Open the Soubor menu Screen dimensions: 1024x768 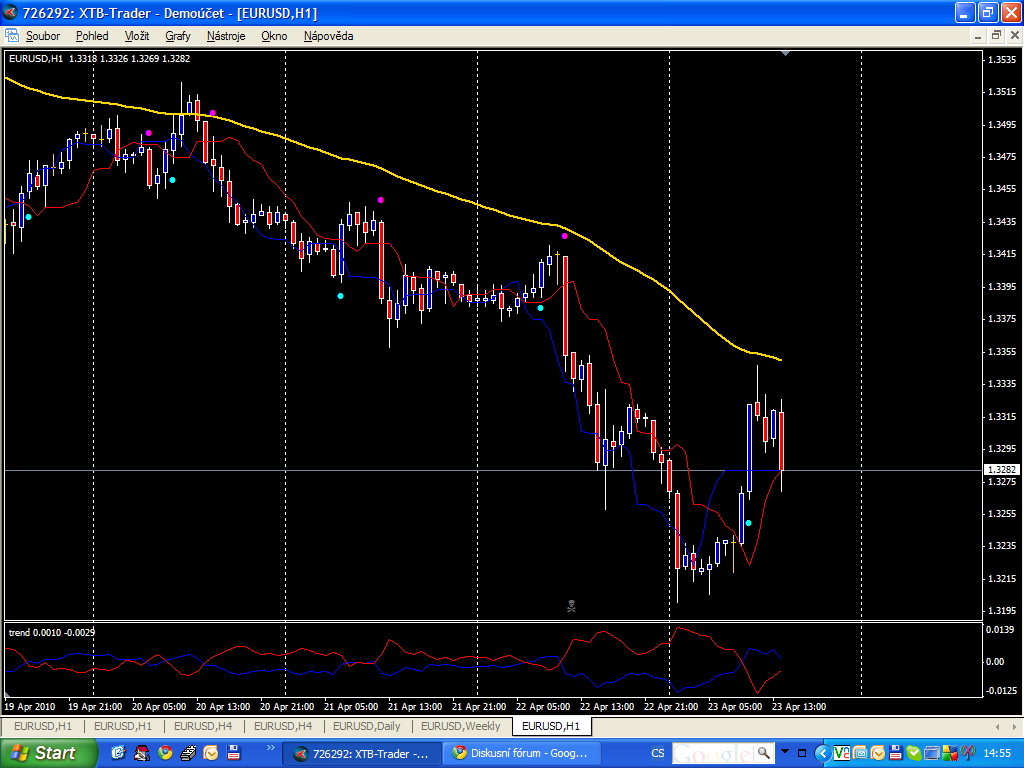42,36
